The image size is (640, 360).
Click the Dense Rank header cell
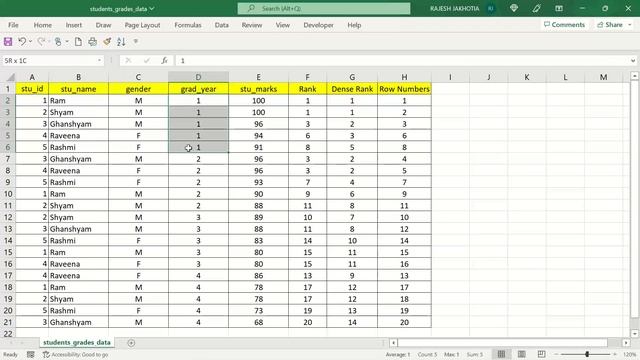(352, 89)
